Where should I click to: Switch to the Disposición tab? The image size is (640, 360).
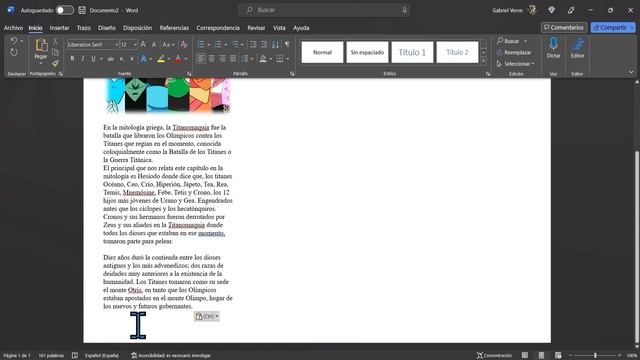(x=137, y=28)
